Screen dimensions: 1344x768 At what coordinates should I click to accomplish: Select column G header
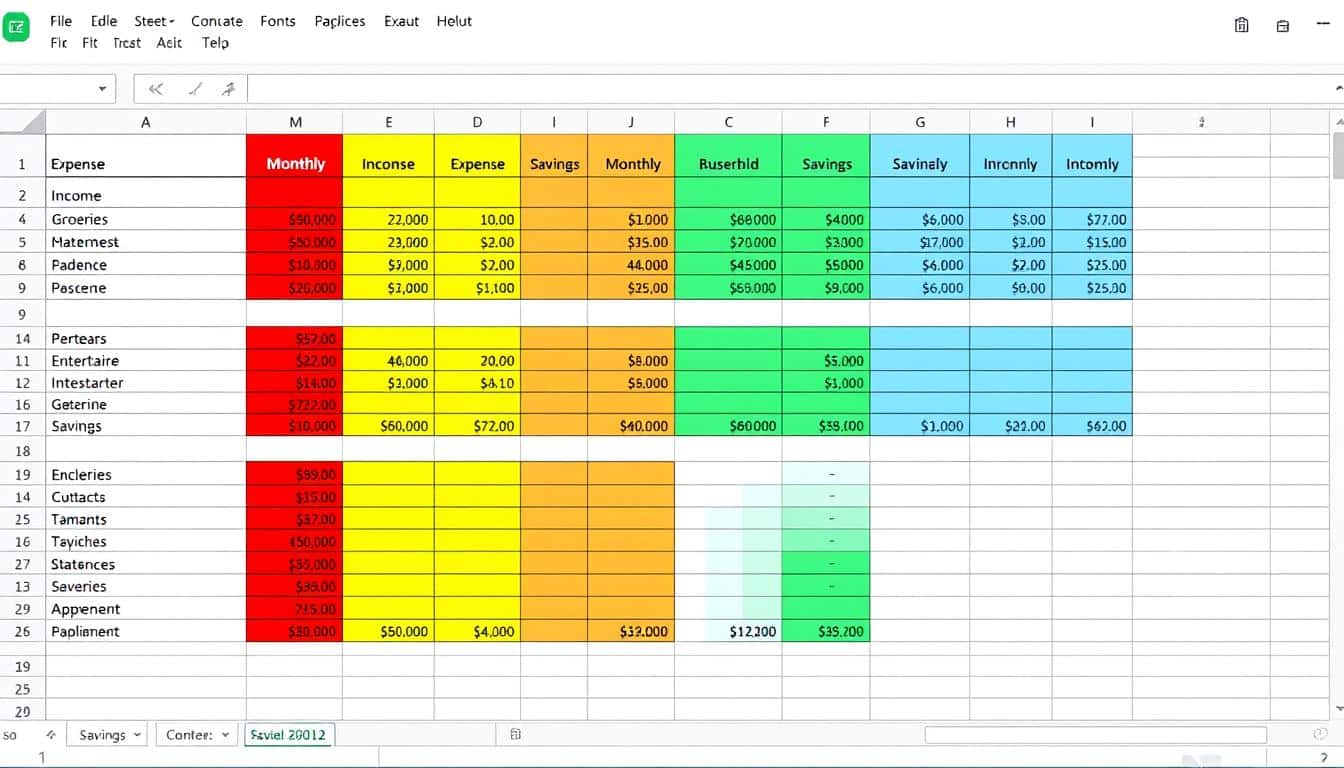[920, 122]
